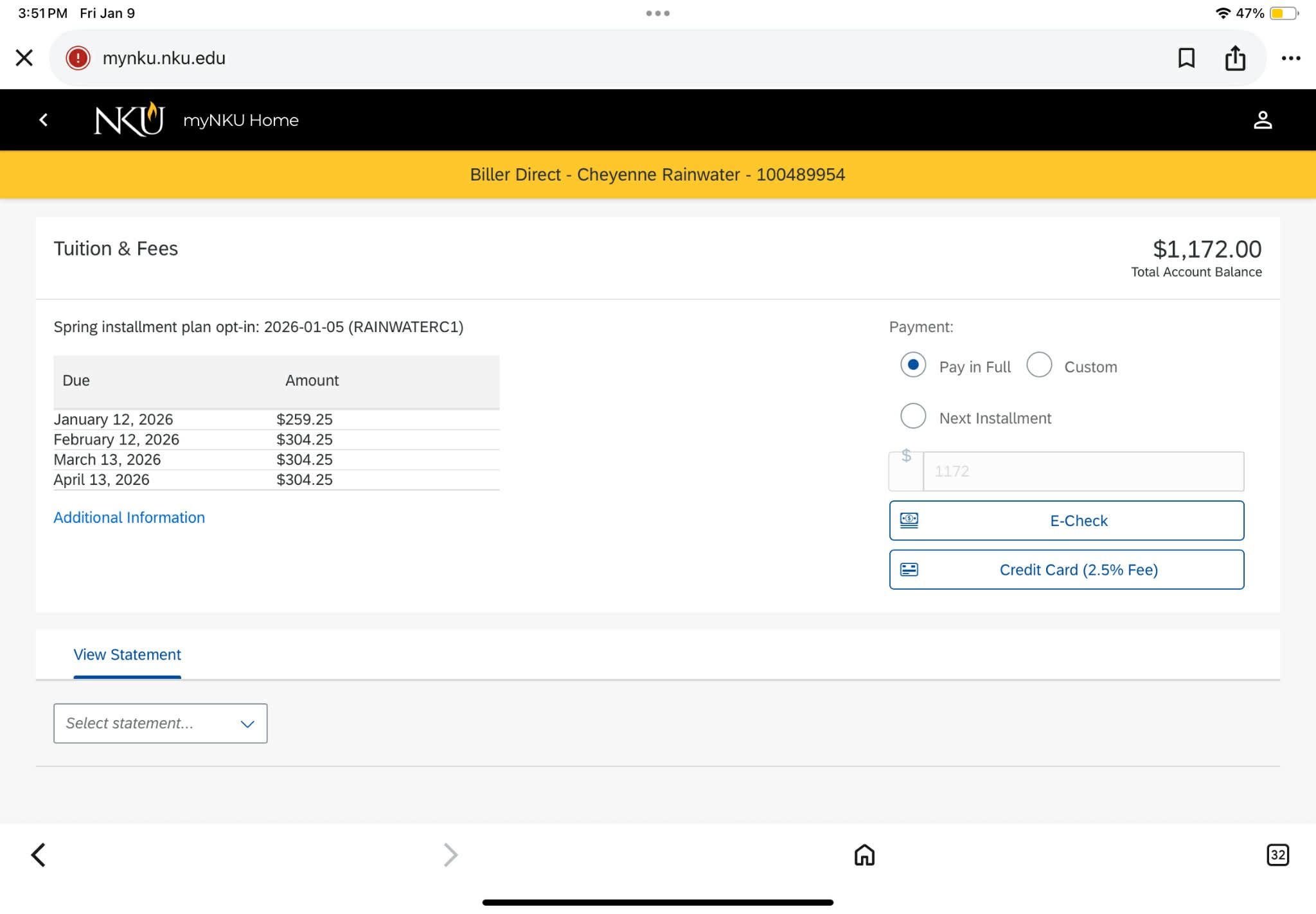
Task: Pay by Credit Card (2.5% Fee)
Action: point(1066,570)
